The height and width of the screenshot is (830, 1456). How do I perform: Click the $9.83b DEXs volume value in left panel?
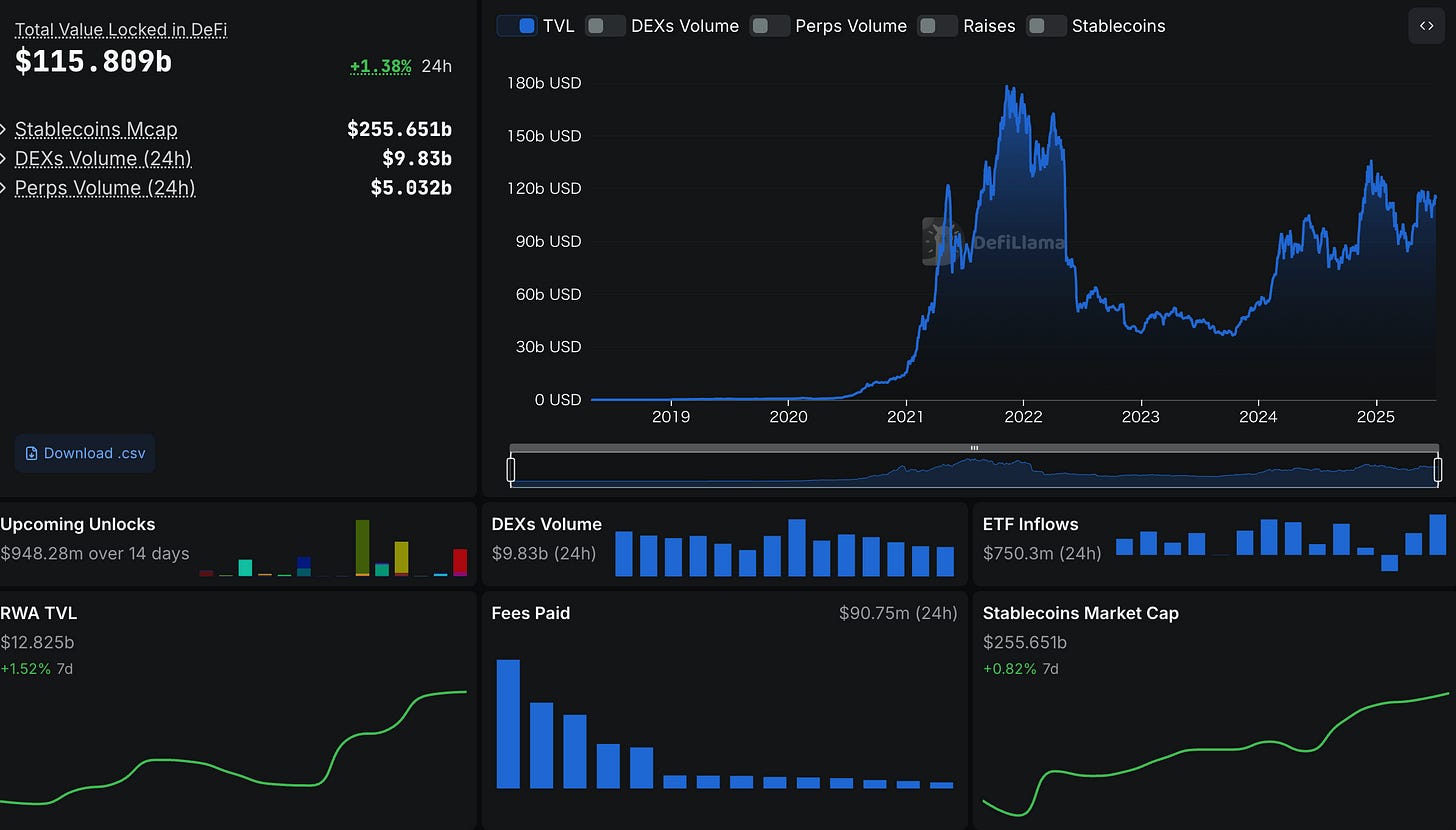tap(417, 158)
